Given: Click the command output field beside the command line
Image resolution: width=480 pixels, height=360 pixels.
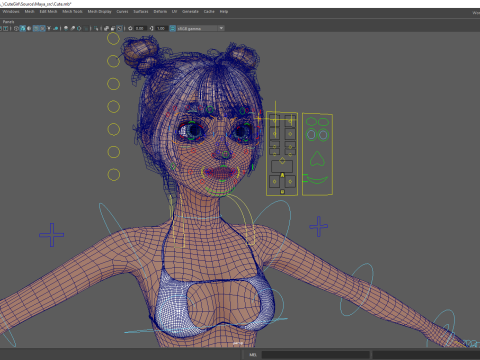Looking at the screenshot, I should (x=426, y=355).
